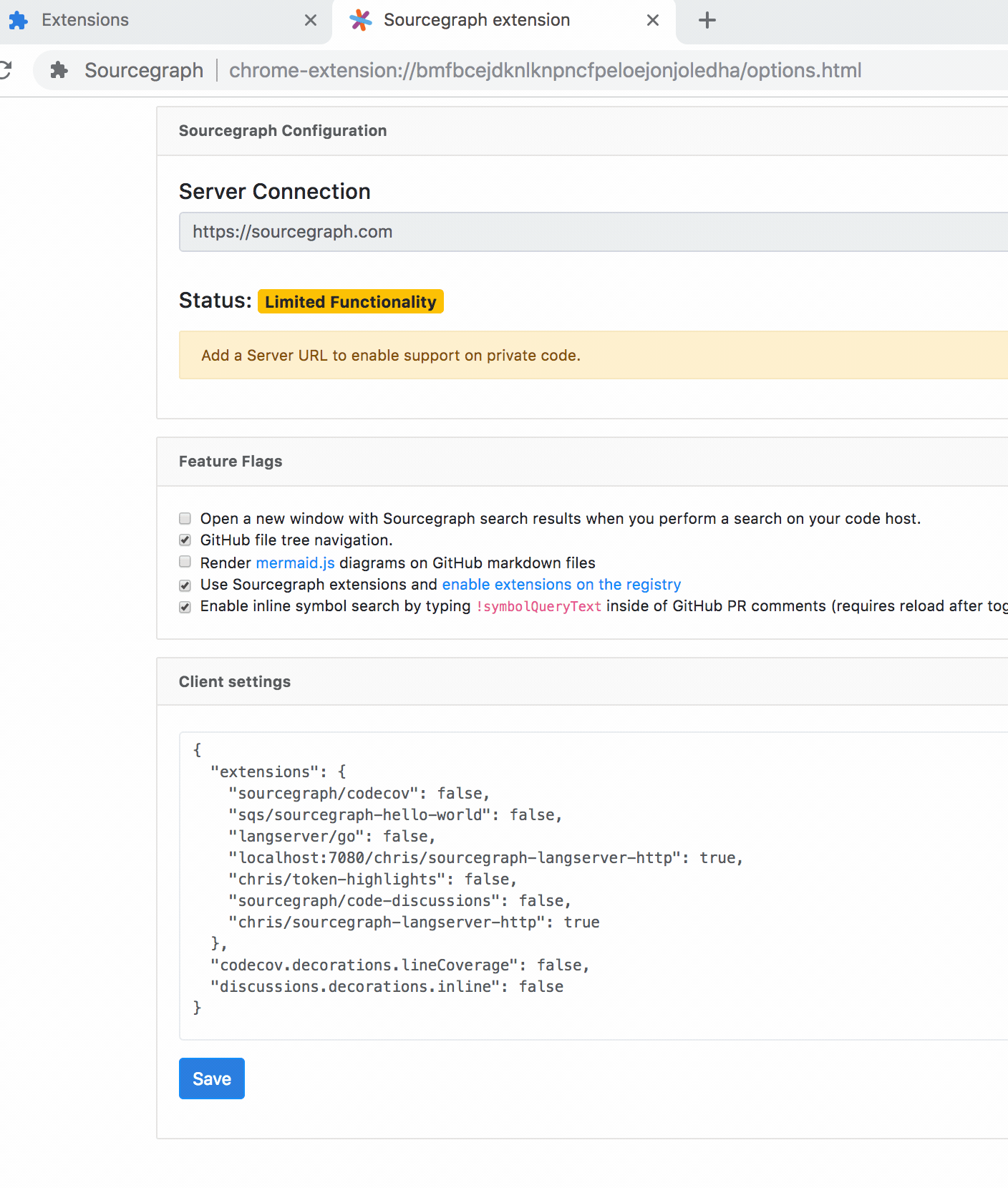The height and width of the screenshot is (1188, 1008).
Task: Disable inline symbol search checkbox
Action: click(185, 607)
